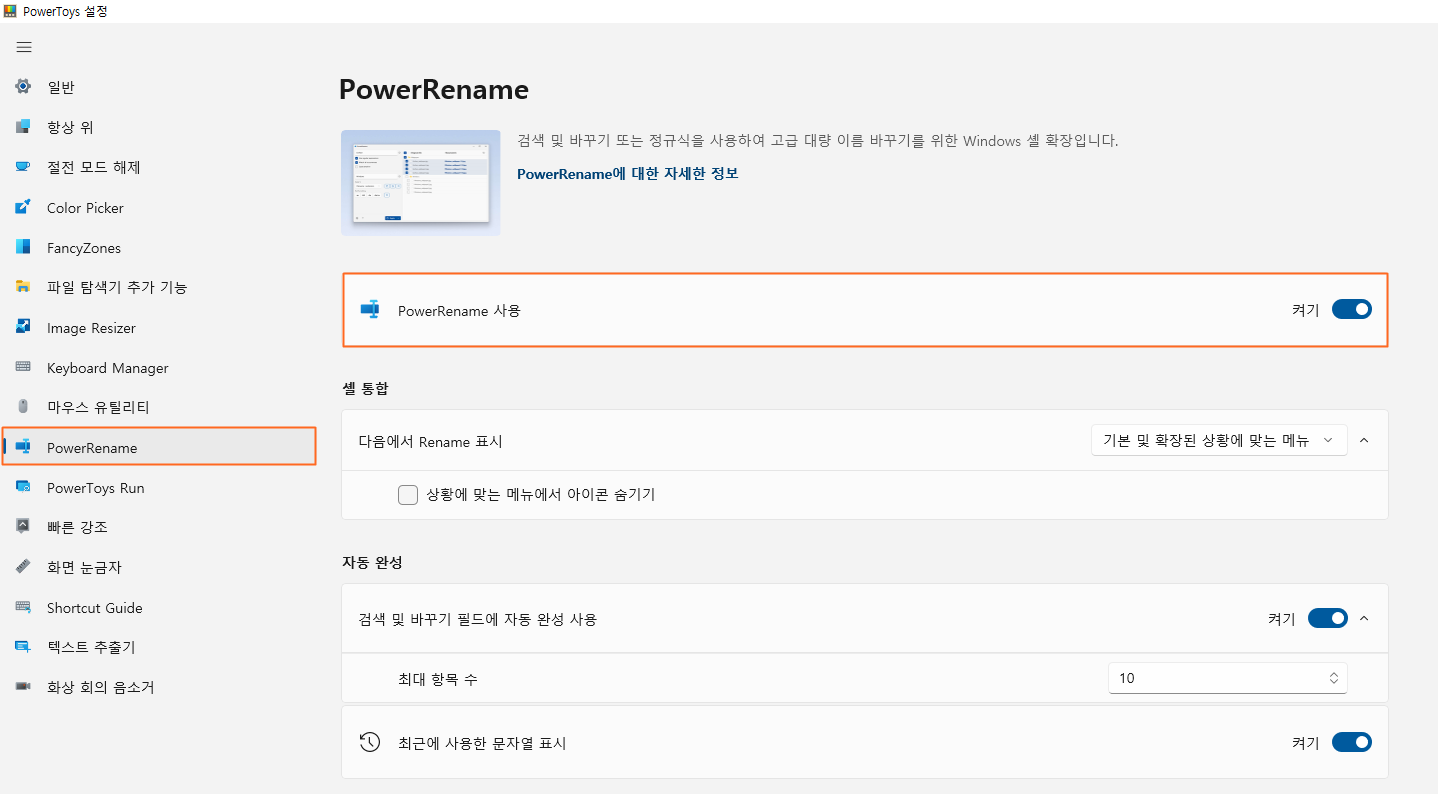Click the 빠른 강조 icon
1438x794 pixels.
click(23, 527)
